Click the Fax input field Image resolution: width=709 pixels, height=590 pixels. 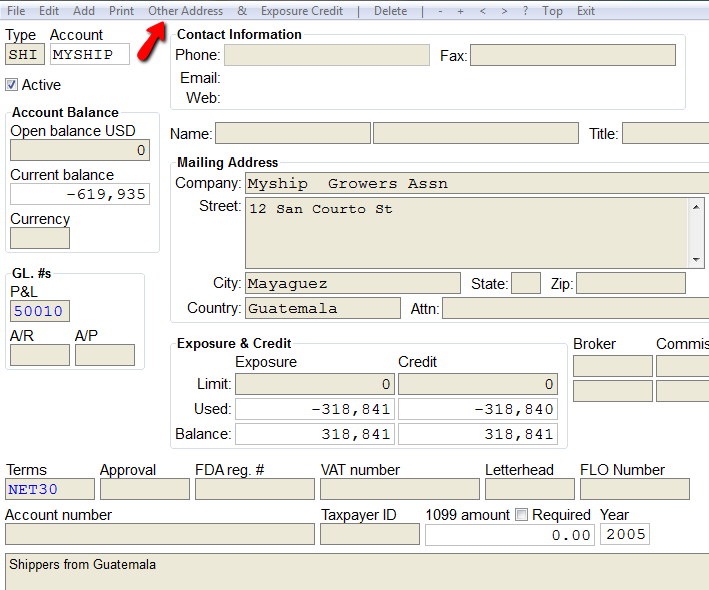point(573,55)
